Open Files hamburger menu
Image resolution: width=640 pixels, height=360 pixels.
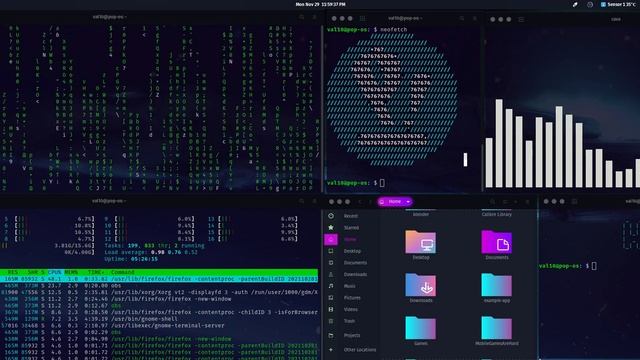click(x=528, y=202)
